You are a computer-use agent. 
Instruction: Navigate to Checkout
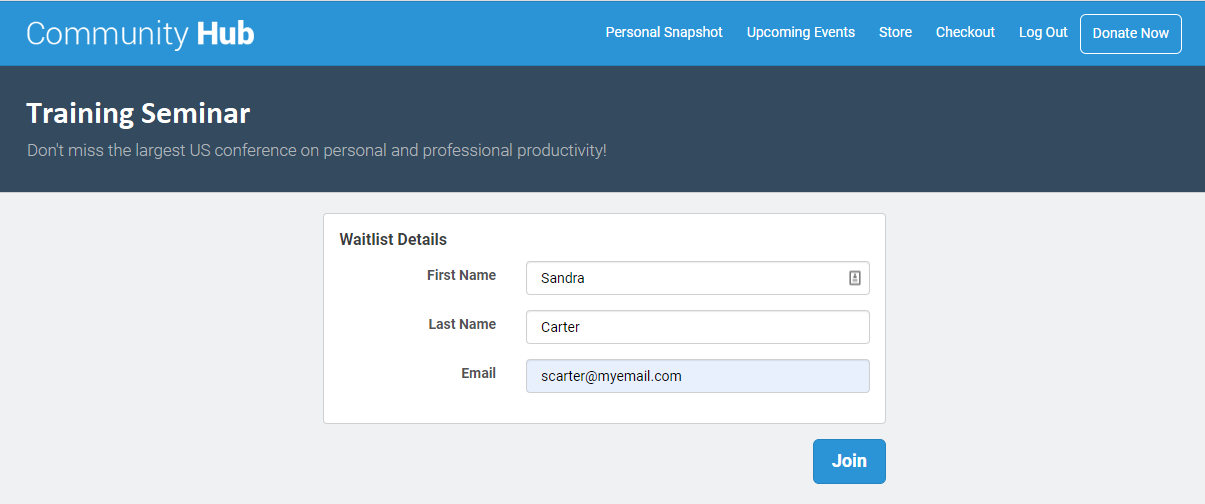965,32
